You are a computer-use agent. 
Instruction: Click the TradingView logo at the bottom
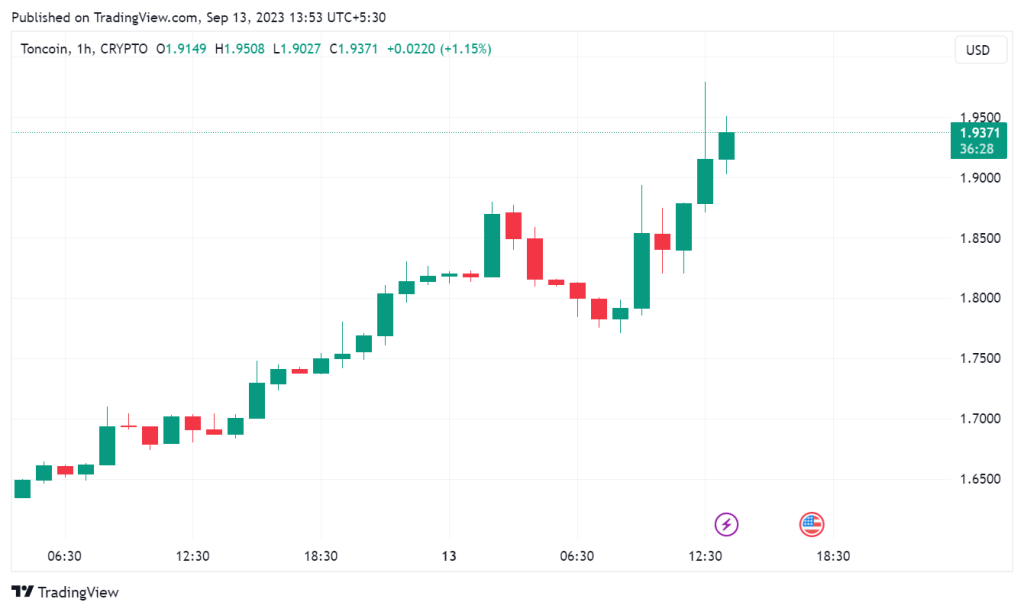pos(65,592)
